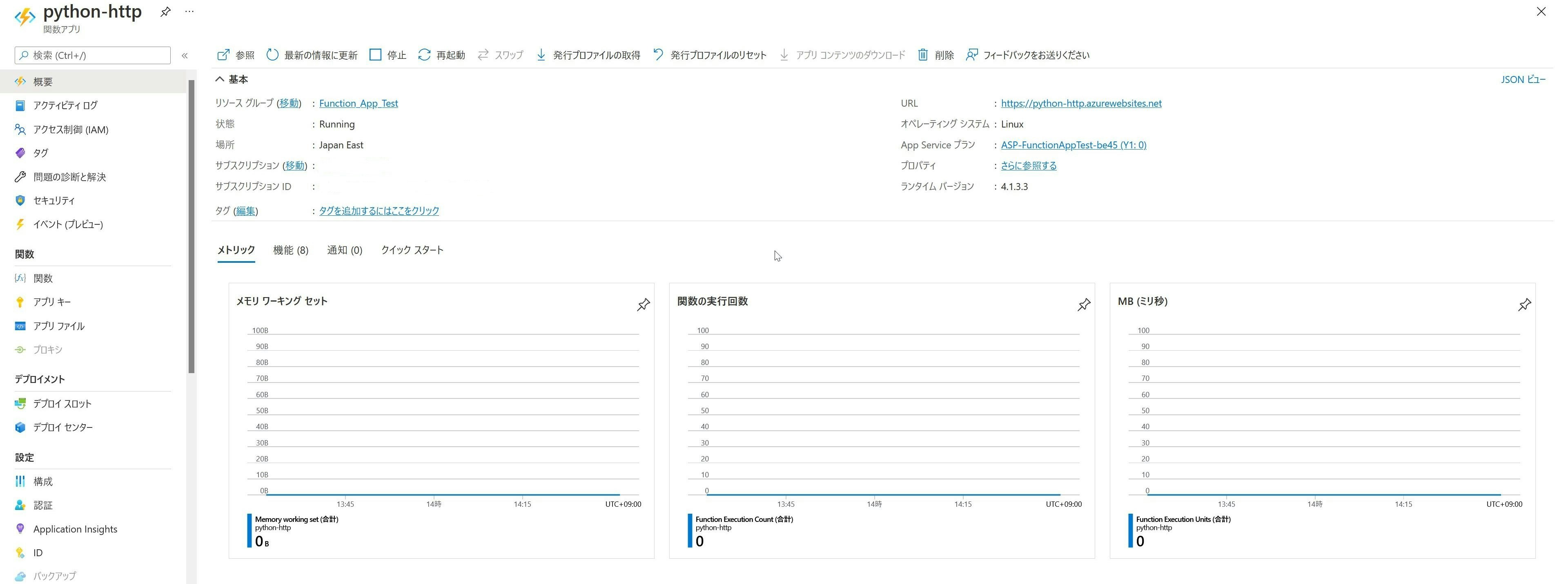Switch to the クイック スタート tab
The width and height of the screenshot is (1568, 584).
(412, 250)
